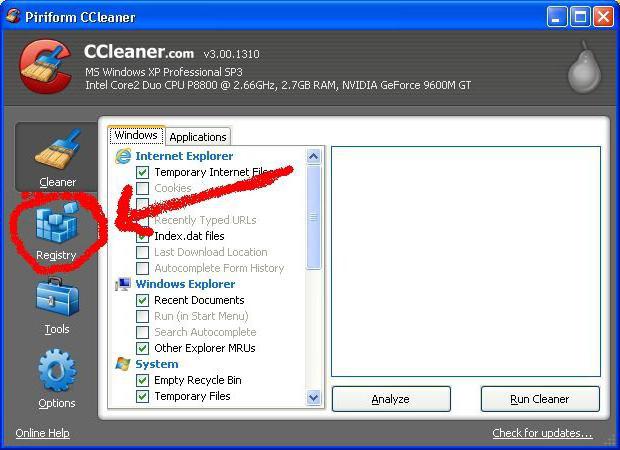Maximize the CCleaner window
Image resolution: width=620 pixels, height=450 pixels.
point(580,17)
